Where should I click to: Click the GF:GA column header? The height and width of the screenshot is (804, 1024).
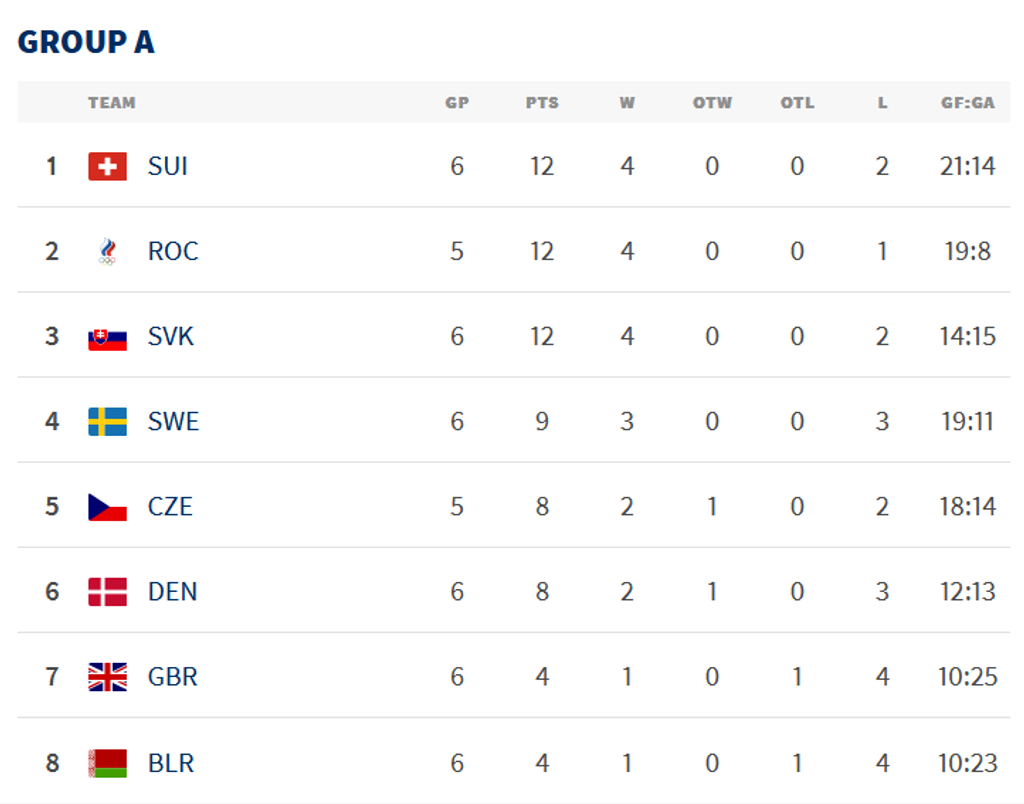tap(967, 103)
